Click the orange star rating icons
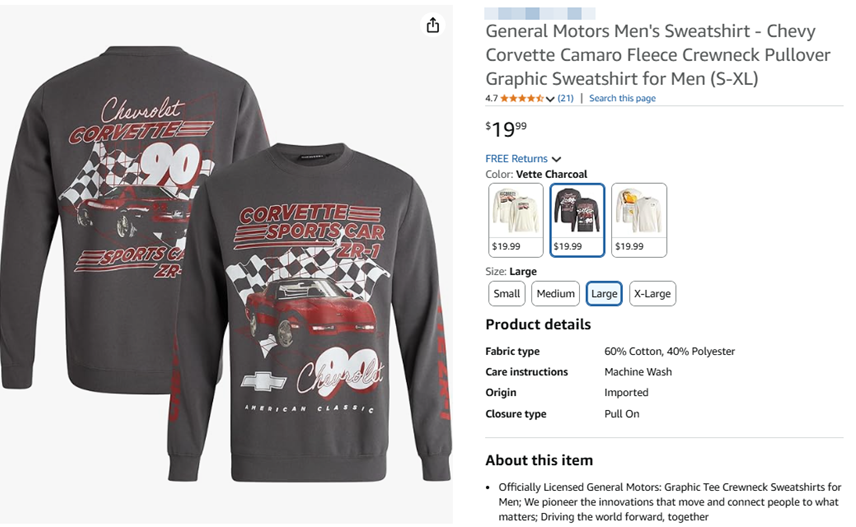856x527 pixels. [x=521, y=98]
